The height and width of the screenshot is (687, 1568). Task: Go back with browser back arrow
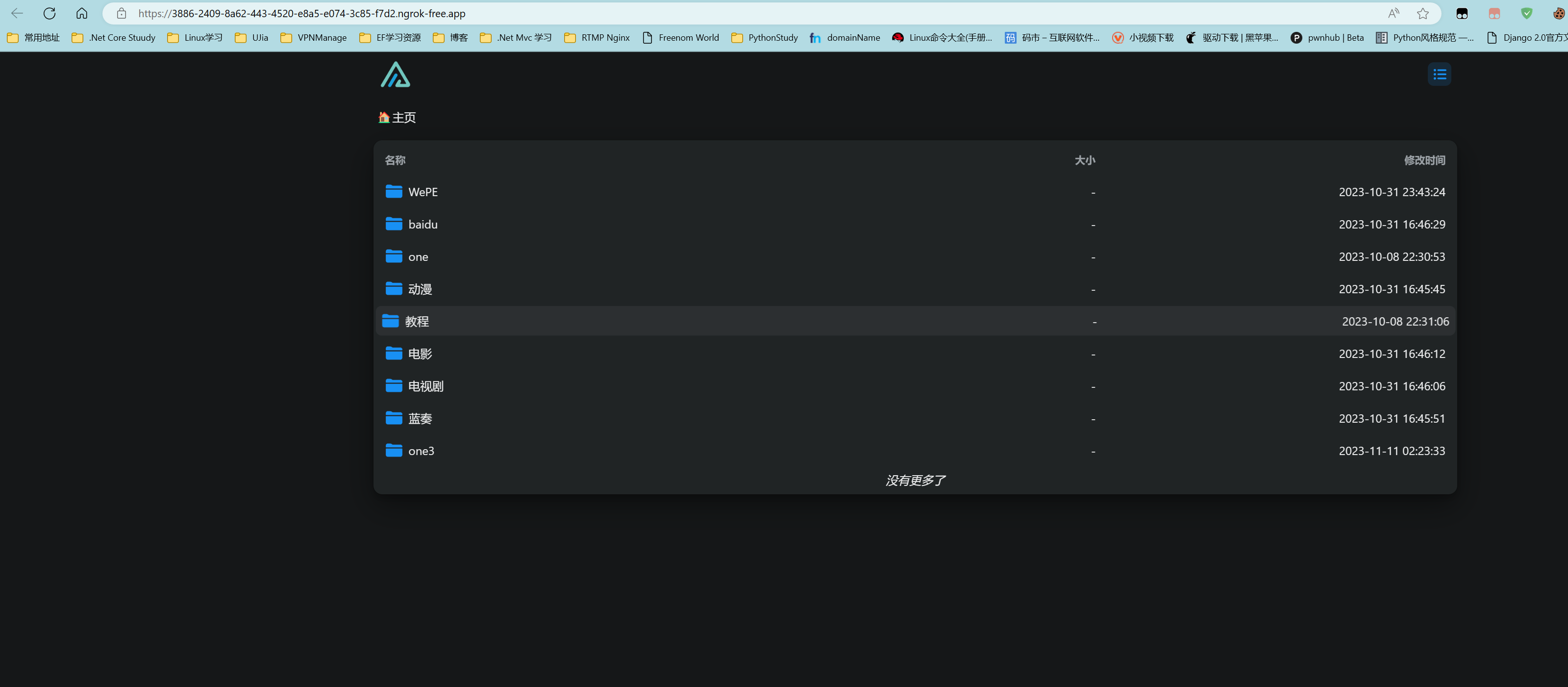pos(17,13)
